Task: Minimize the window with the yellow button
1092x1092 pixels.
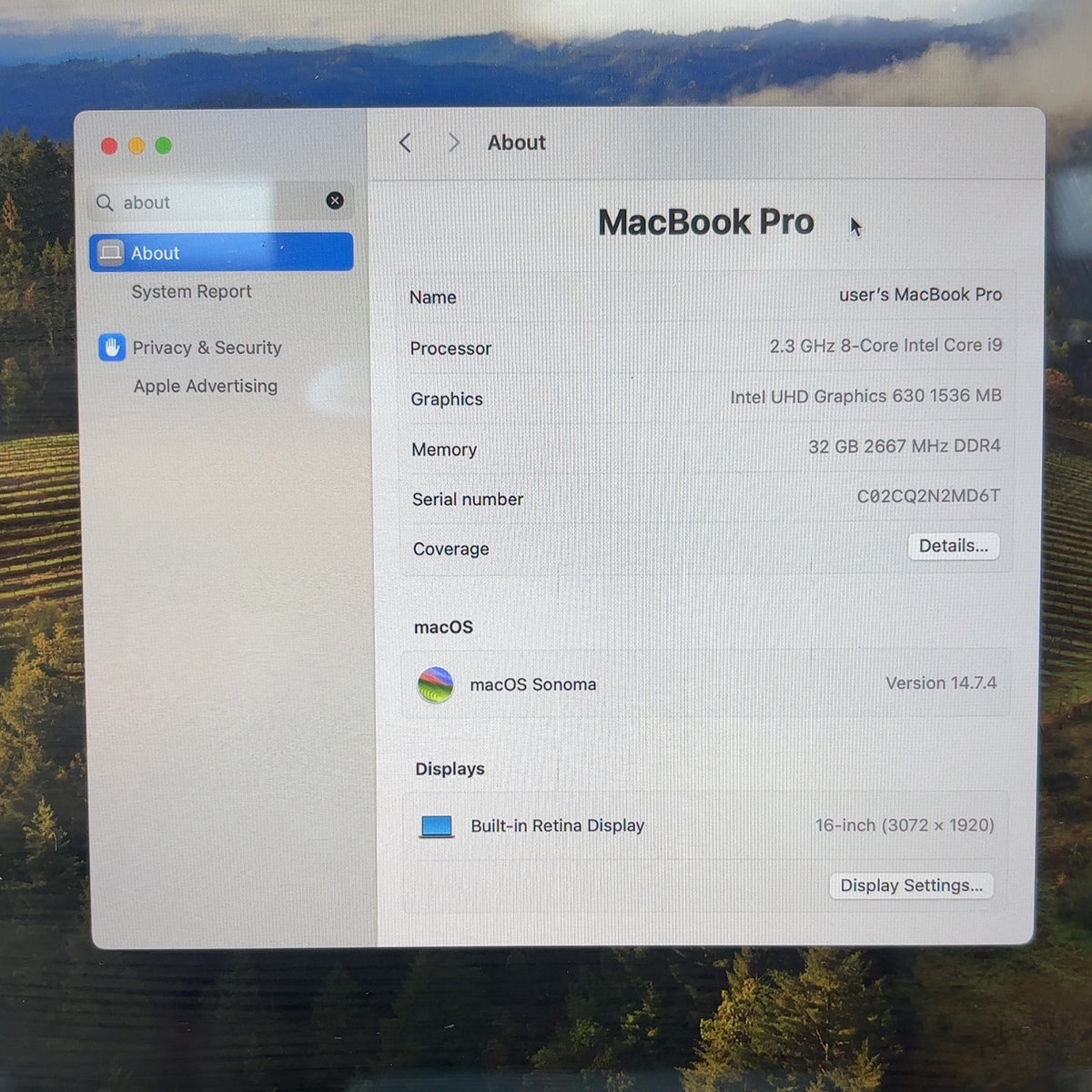Action: (x=136, y=146)
